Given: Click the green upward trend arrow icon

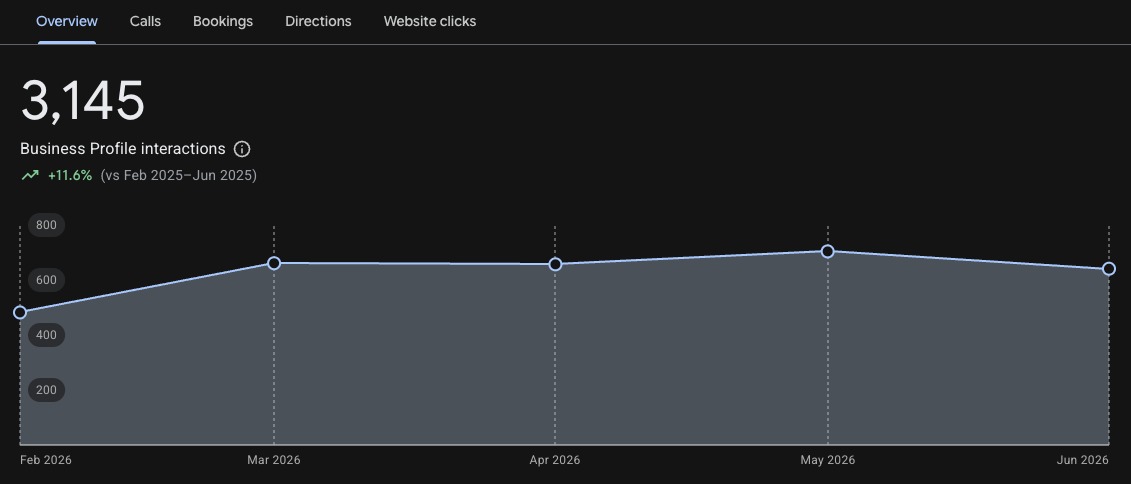Looking at the screenshot, I should coord(30,175).
